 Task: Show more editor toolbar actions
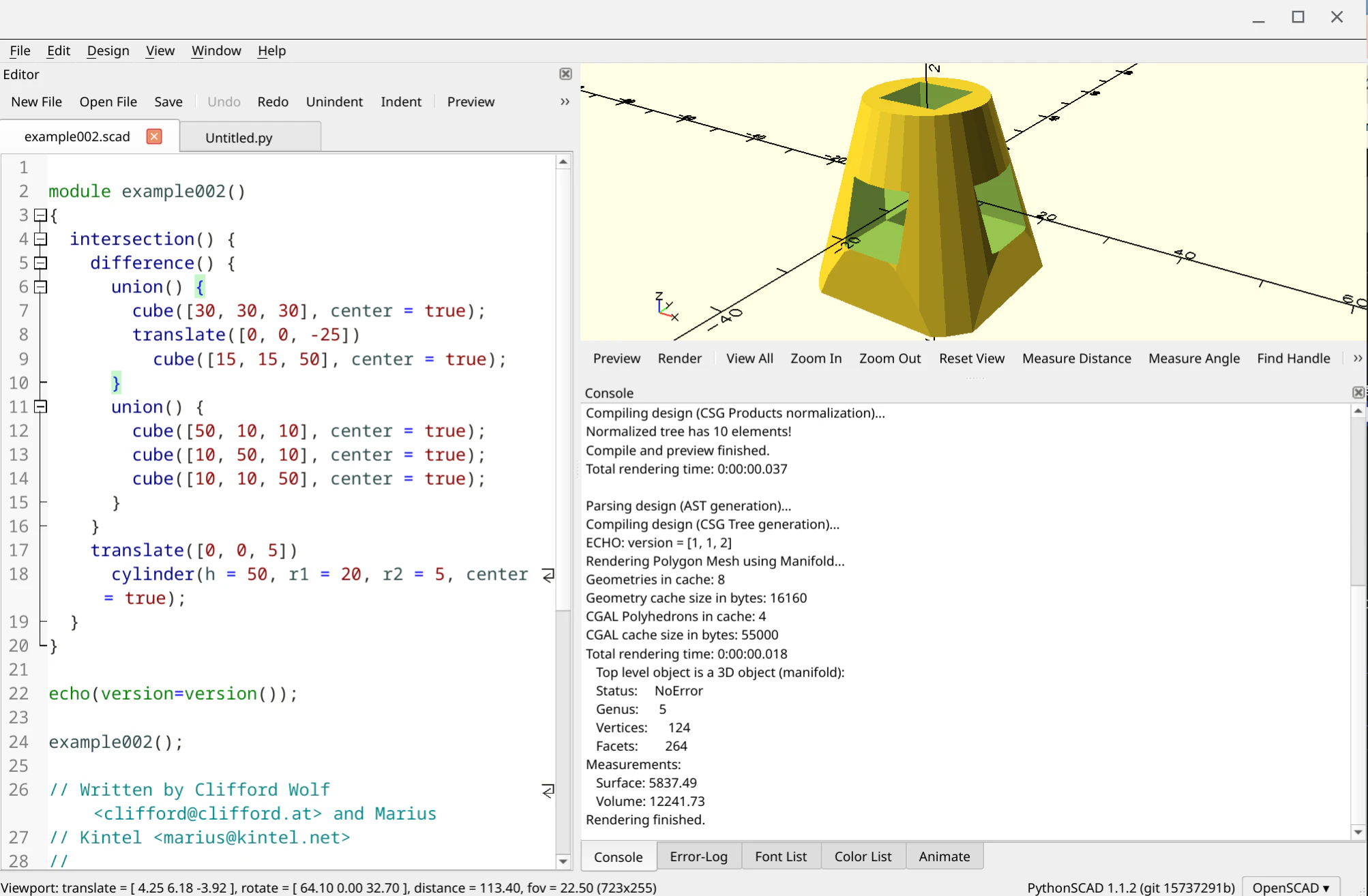click(x=565, y=102)
